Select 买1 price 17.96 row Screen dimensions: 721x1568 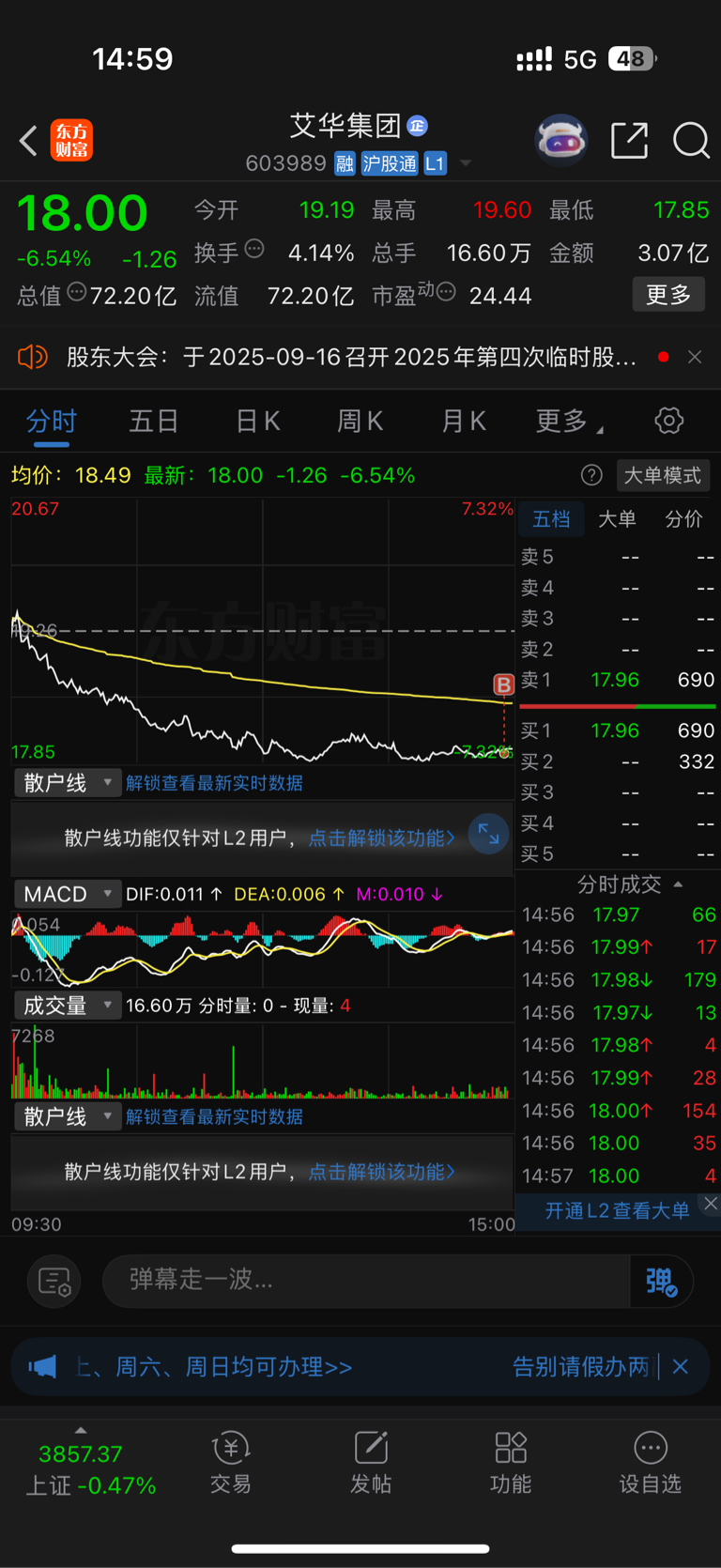click(x=618, y=730)
